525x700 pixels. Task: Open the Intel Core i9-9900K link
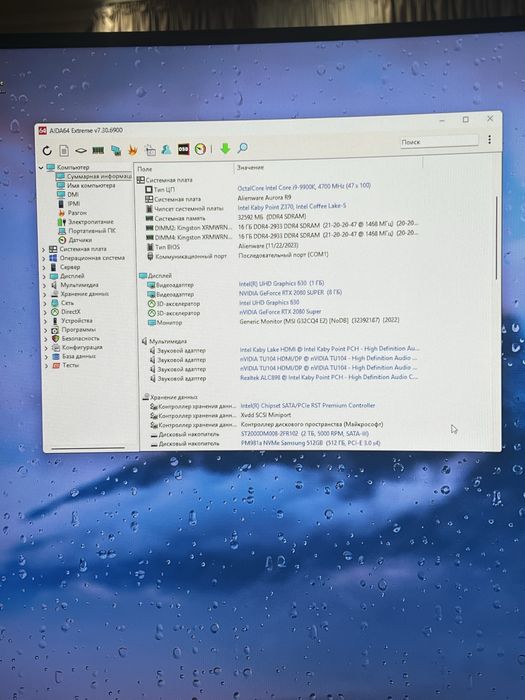point(304,187)
